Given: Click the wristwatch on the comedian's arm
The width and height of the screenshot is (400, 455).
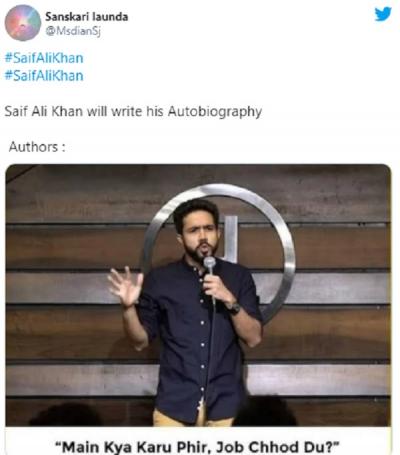Looking at the screenshot, I should [x=233, y=308].
